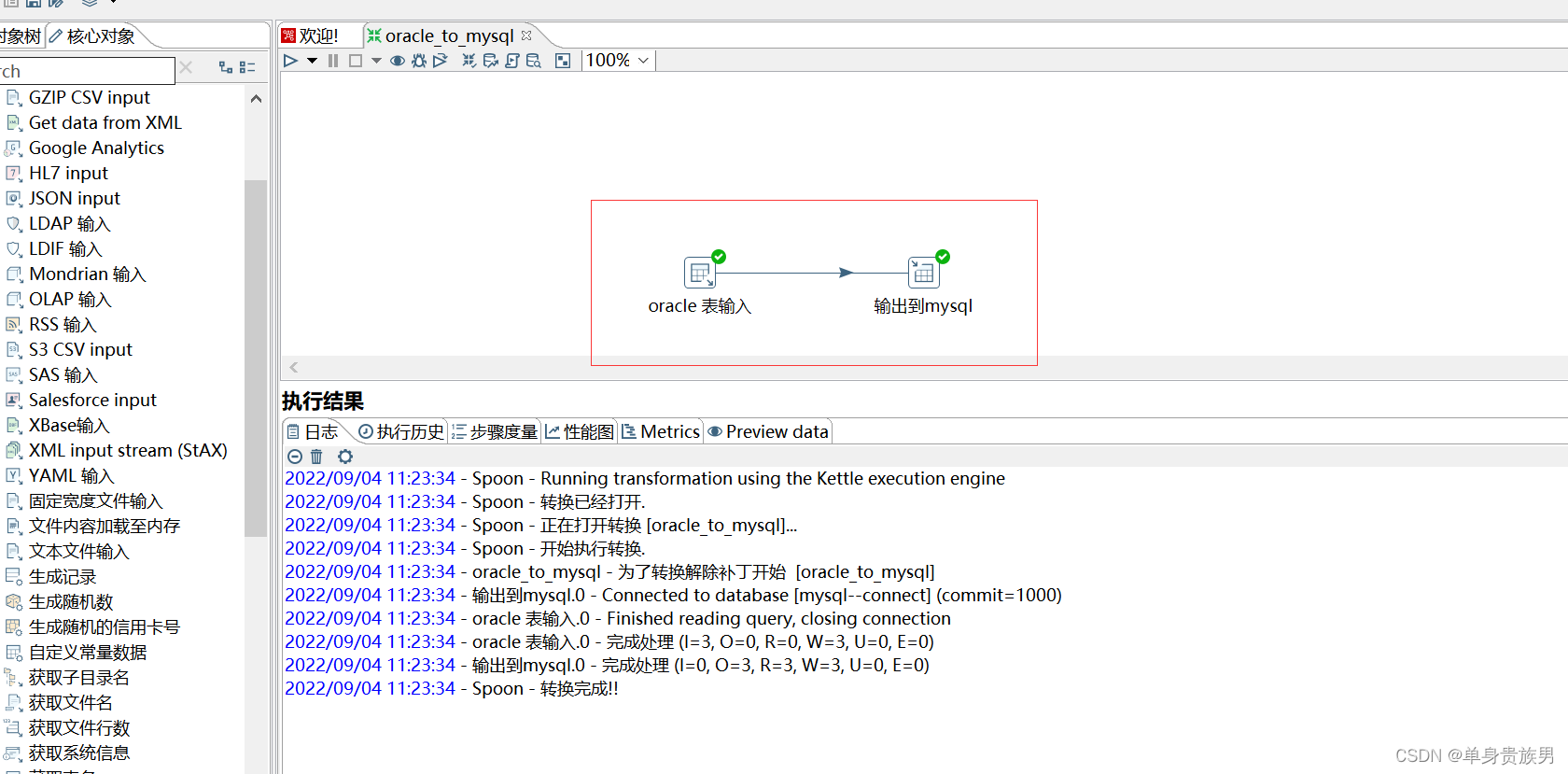The height and width of the screenshot is (774, 1568).
Task: Select RSS 输入 step
Action: click(x=63, y=324)
